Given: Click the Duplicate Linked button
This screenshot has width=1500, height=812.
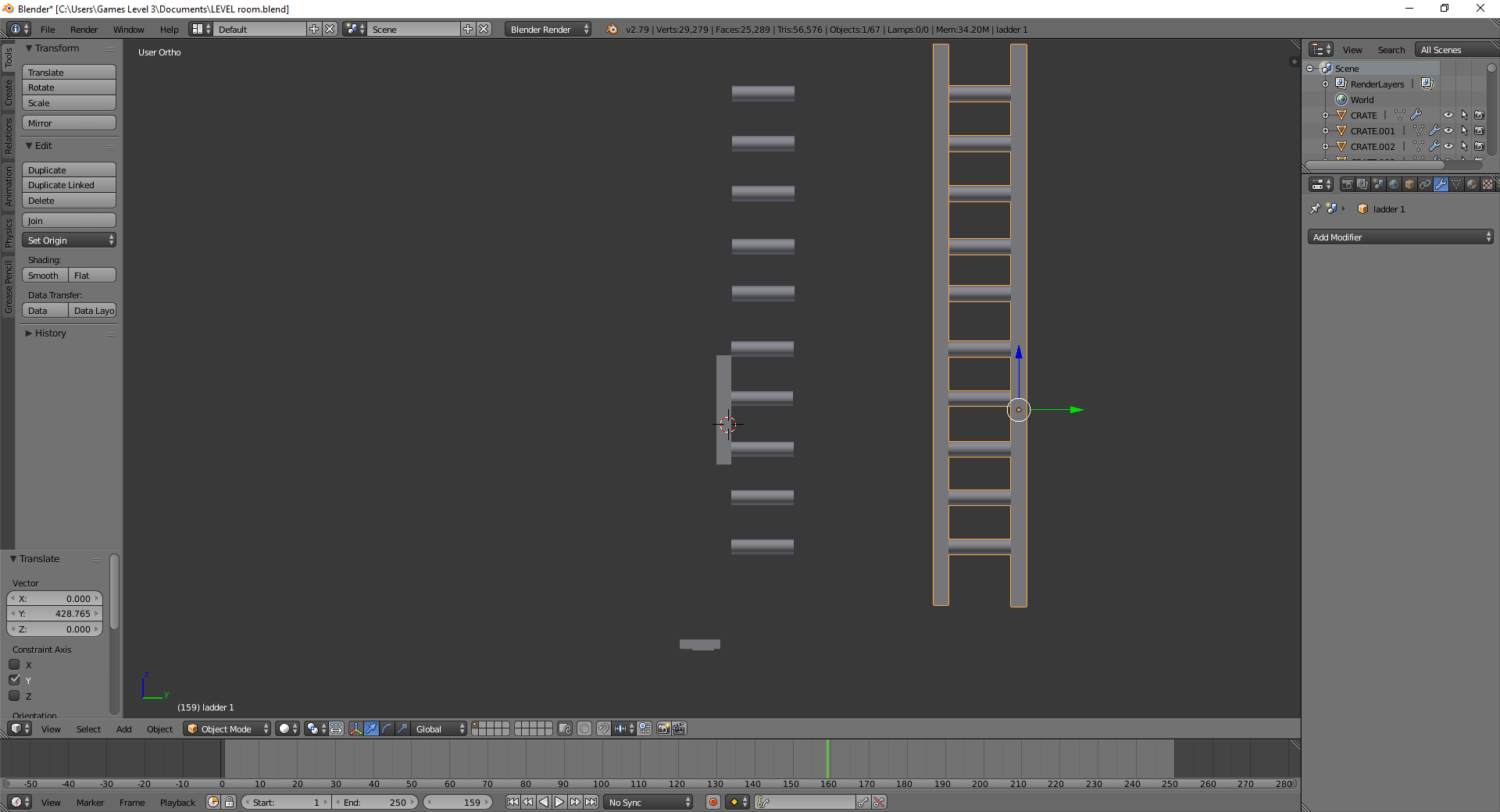Looking at the screenshot, I should click(69, 185).
